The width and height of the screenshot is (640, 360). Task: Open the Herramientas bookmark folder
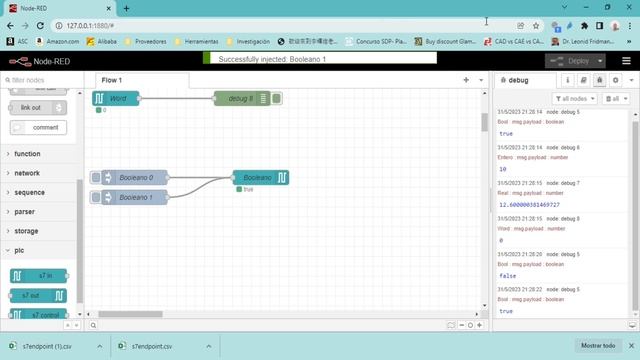[x=196, y=41]
